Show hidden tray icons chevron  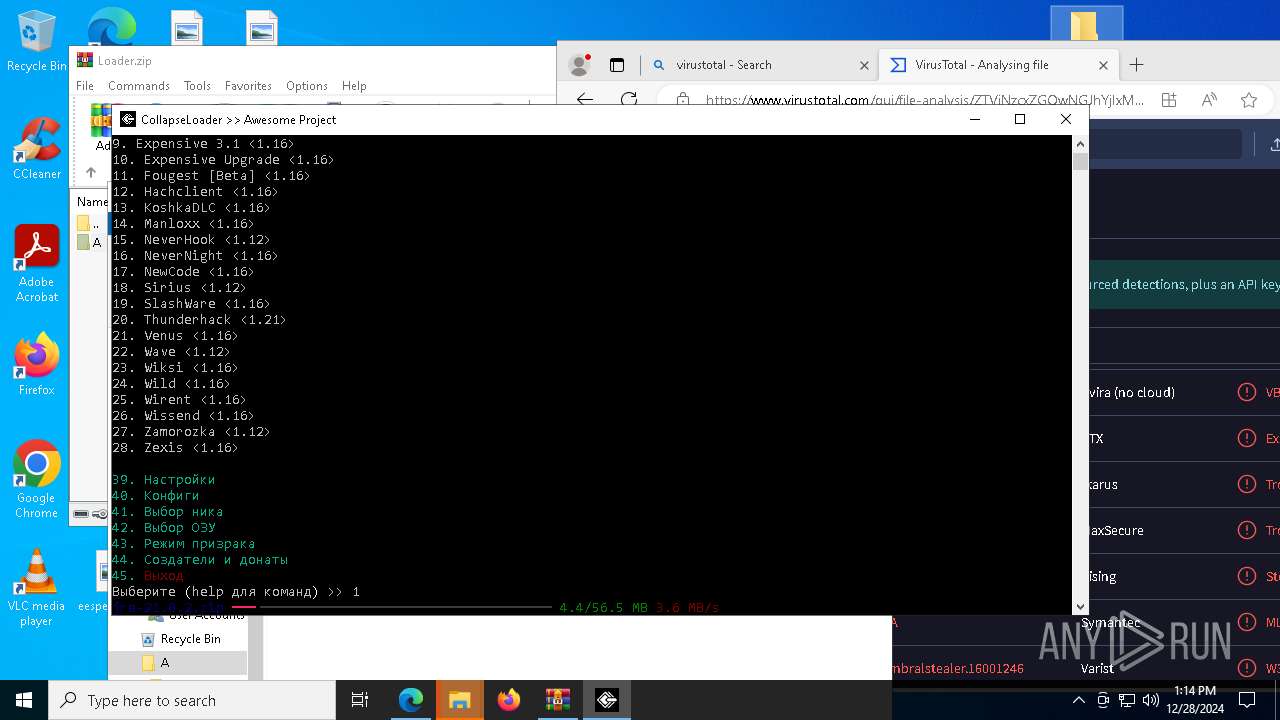tap(1078, 700)
